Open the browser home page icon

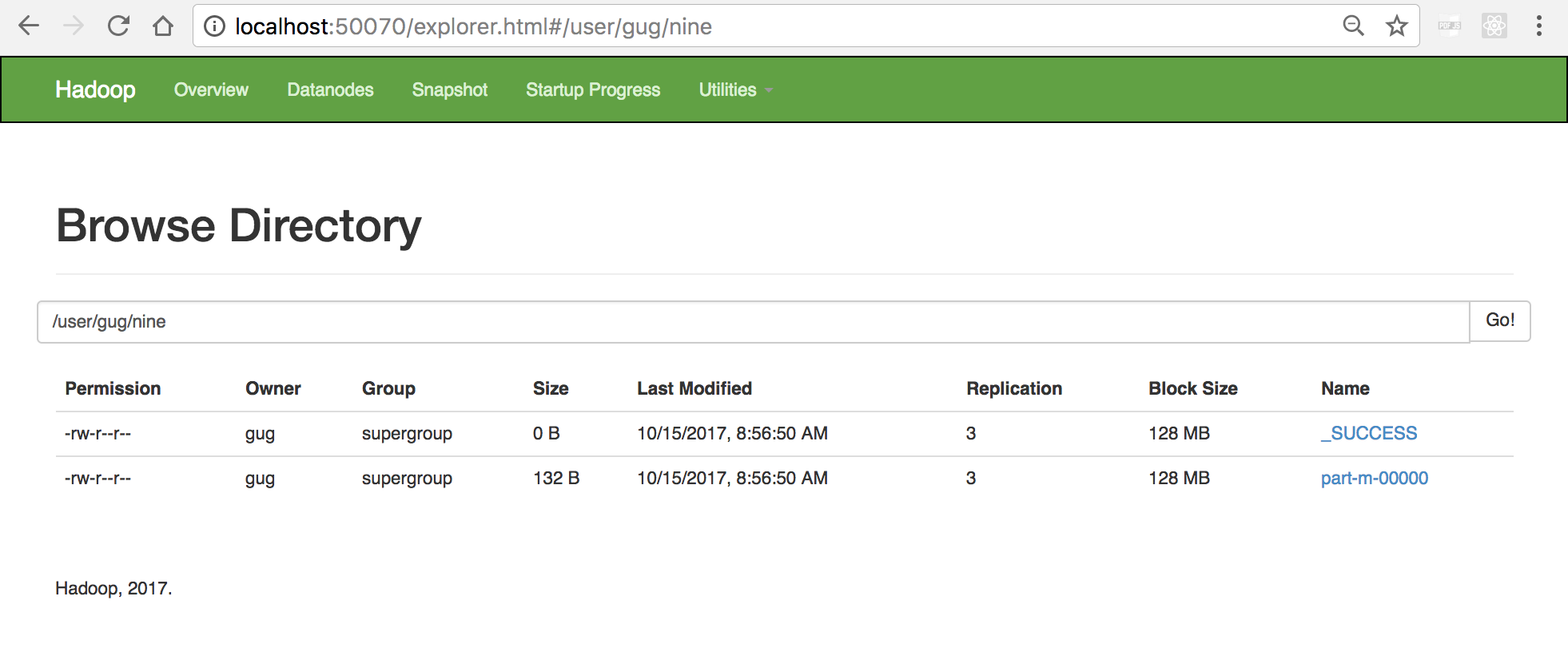click(163, 26)
